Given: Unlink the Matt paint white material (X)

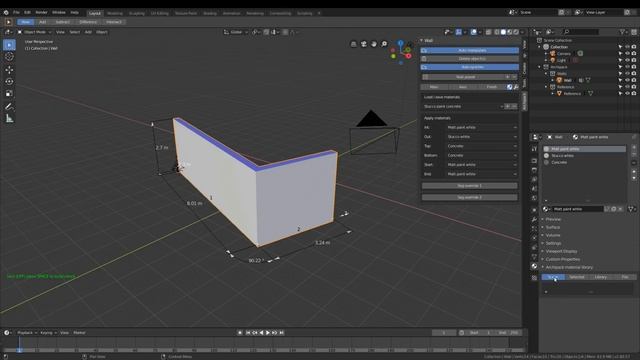Looking at the screenshot, I should pos(620,209).
